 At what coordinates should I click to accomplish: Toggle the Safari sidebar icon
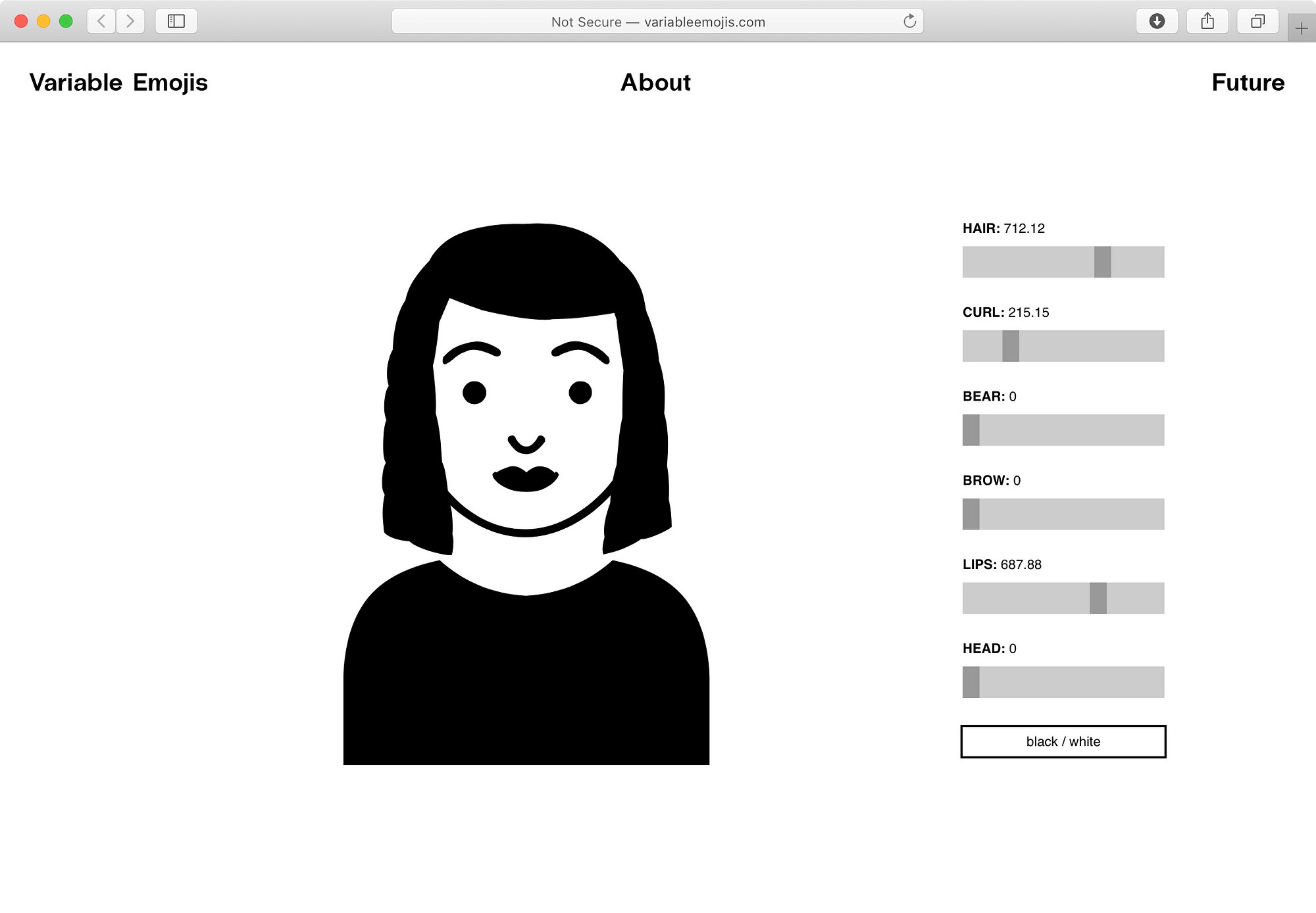tap(176, 21)
